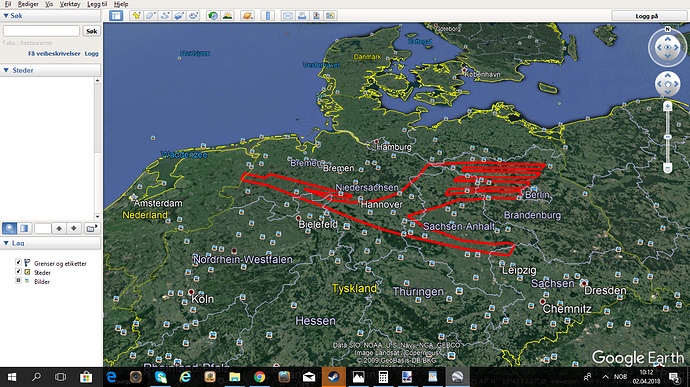Open Microsoft Edge from the taskbar
Image resolution: width=690 pixels, height=387 pixels.
click(111, 377)
